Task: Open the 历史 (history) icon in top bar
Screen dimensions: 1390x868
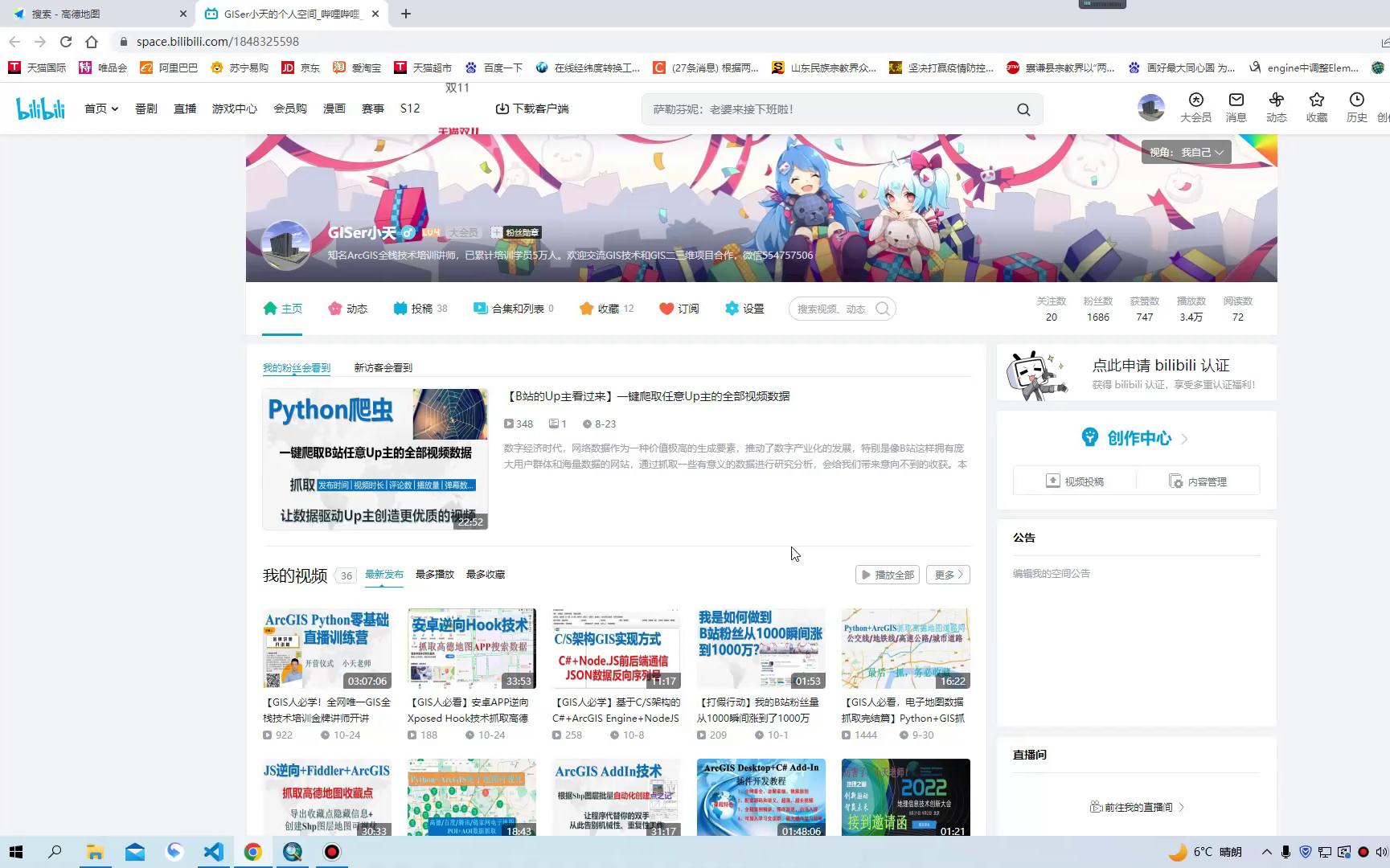Action: click(1357, 108)
